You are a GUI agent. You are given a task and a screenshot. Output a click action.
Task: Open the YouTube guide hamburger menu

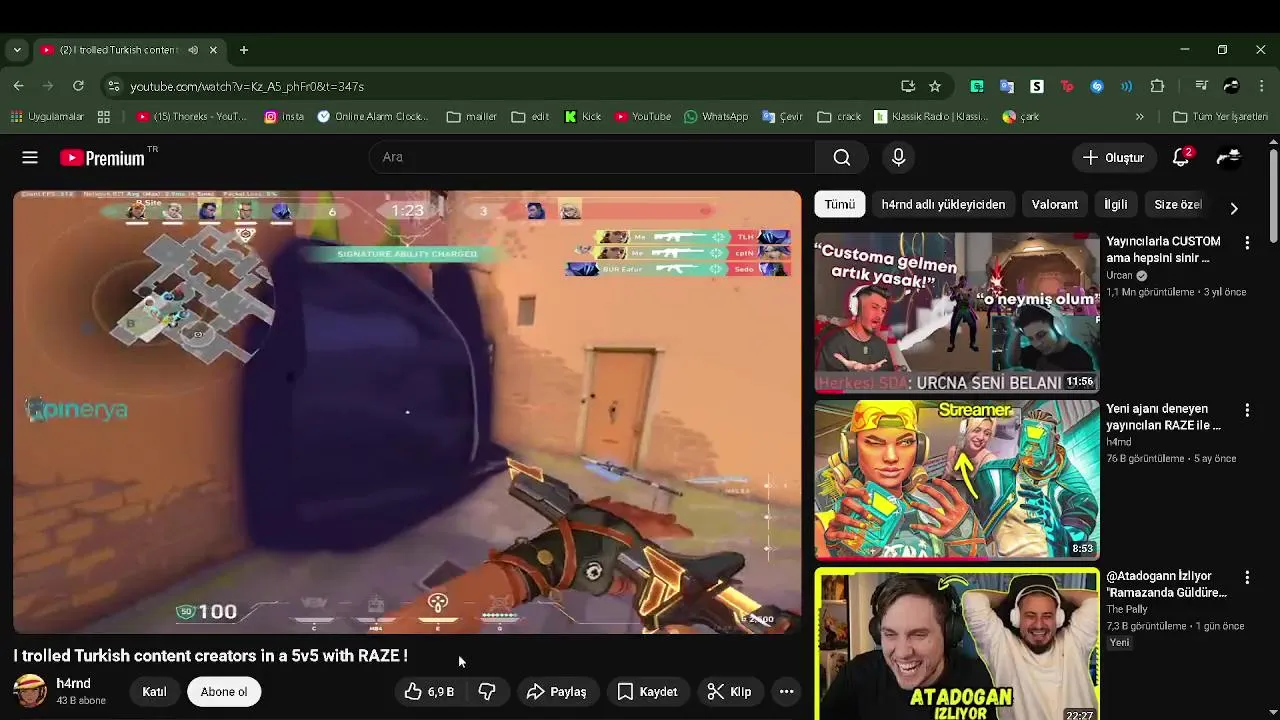point(30,157)
